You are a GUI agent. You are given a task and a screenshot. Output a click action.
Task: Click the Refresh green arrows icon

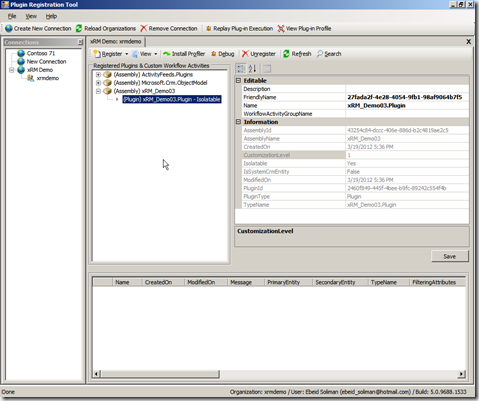coord(286,54)
